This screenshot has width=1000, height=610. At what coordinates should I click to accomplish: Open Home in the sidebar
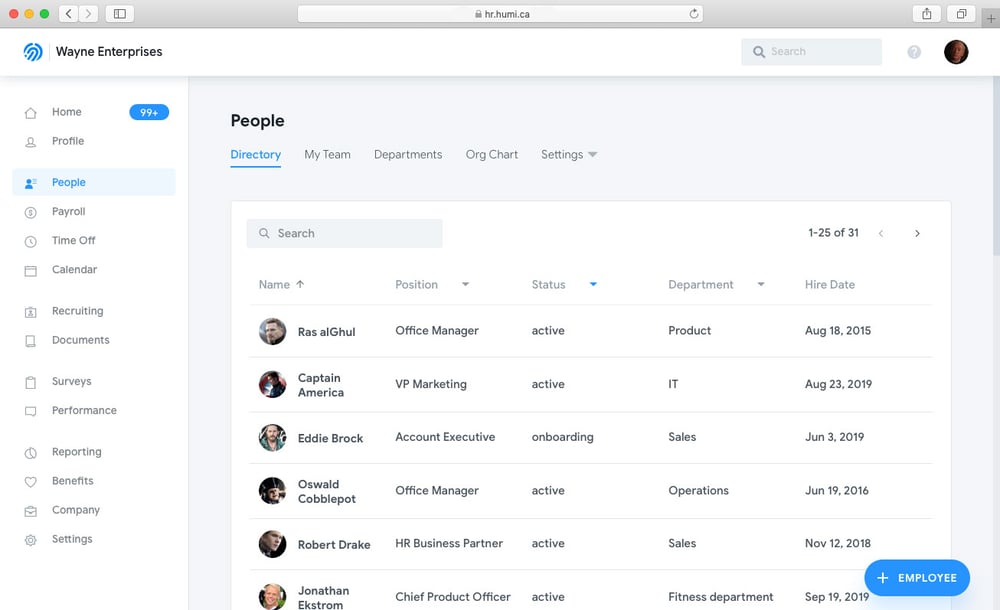[66, 112]
